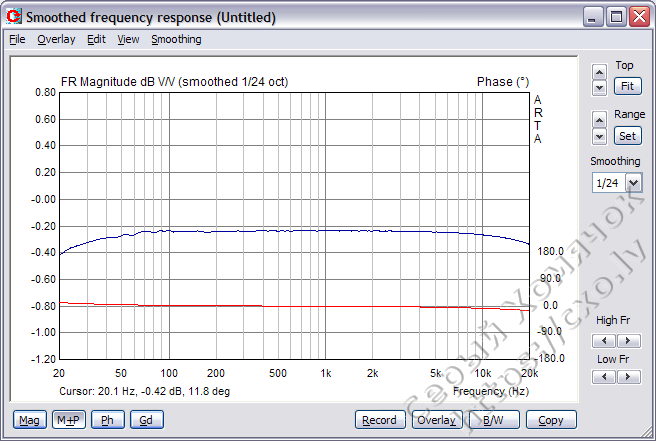Decrease range with Range down arrow
656x441 pixels.
(x=600, y=136)
